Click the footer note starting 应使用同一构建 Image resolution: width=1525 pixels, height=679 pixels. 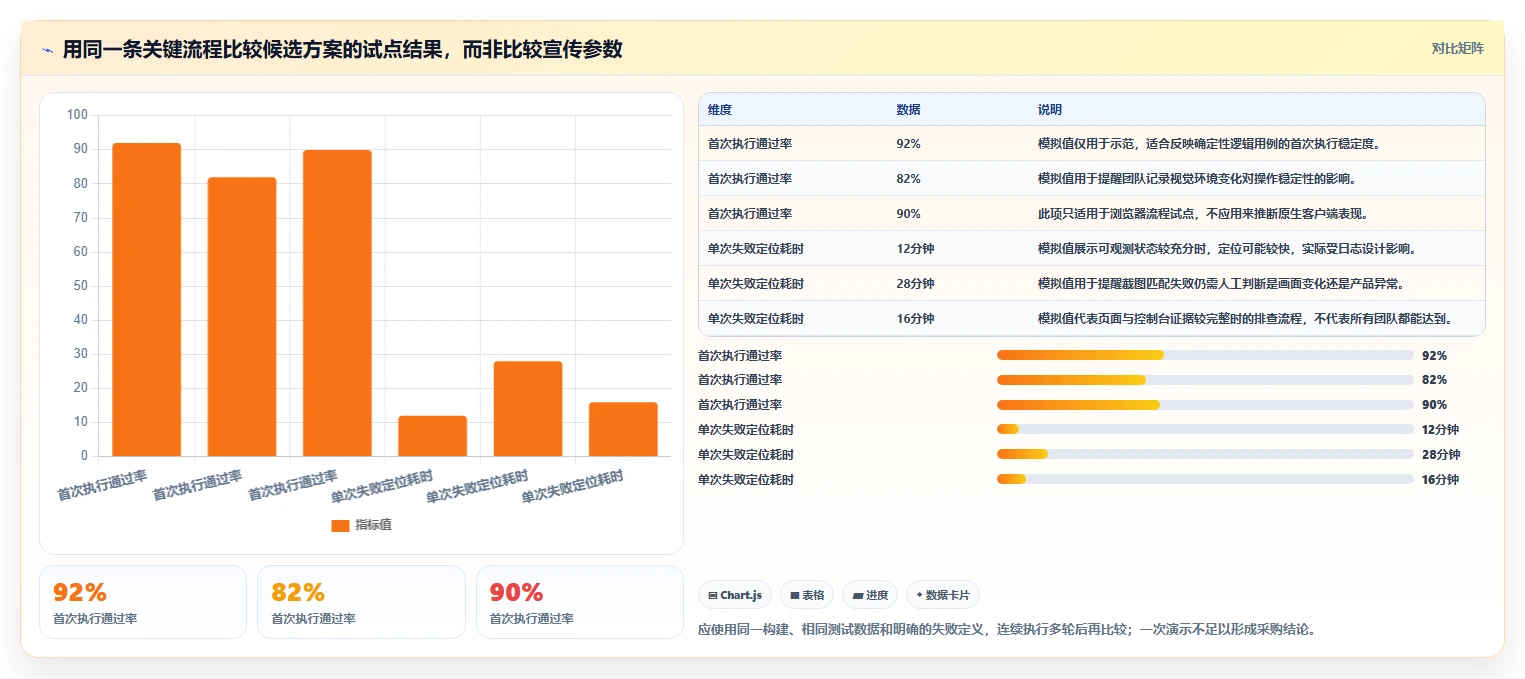(x=1007, y=630)
